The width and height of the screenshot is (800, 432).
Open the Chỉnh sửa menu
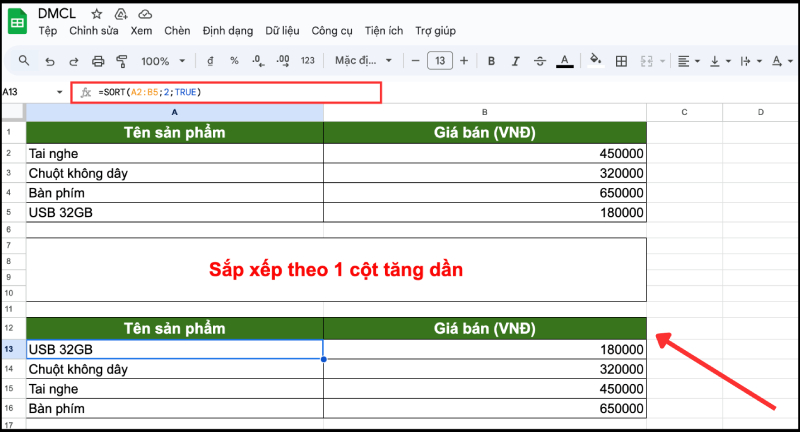point(93,31)
